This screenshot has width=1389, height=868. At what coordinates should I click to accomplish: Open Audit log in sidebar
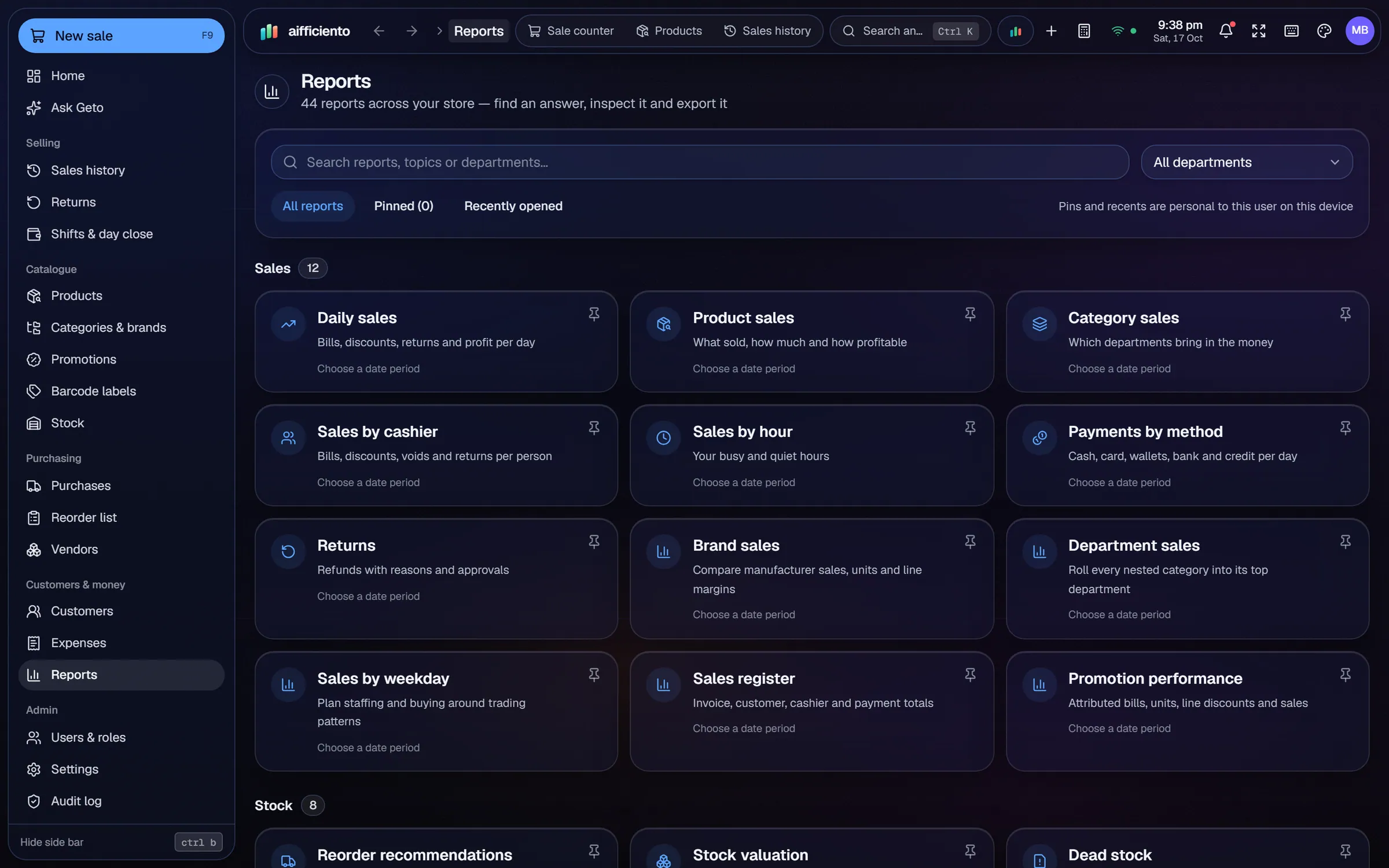pos(122,801)
